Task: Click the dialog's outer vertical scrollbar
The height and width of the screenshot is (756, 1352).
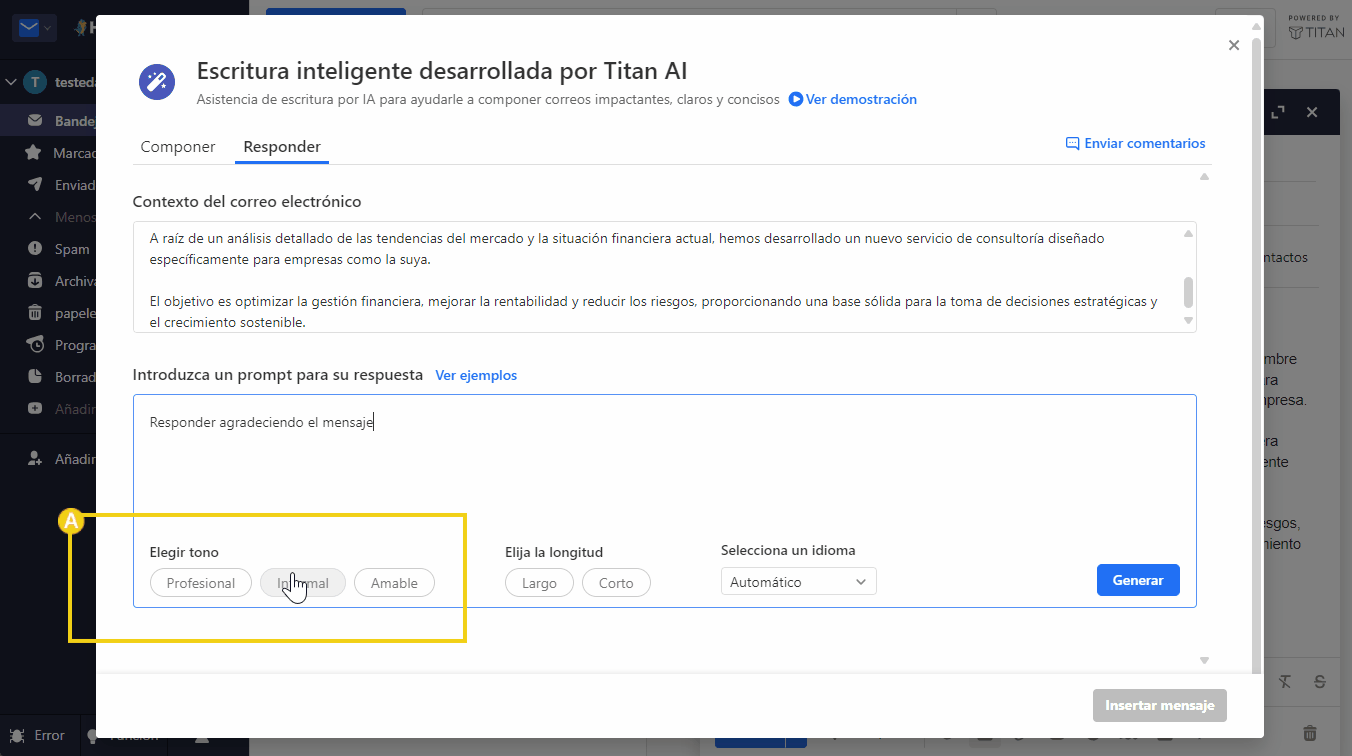Action: 1257,358
